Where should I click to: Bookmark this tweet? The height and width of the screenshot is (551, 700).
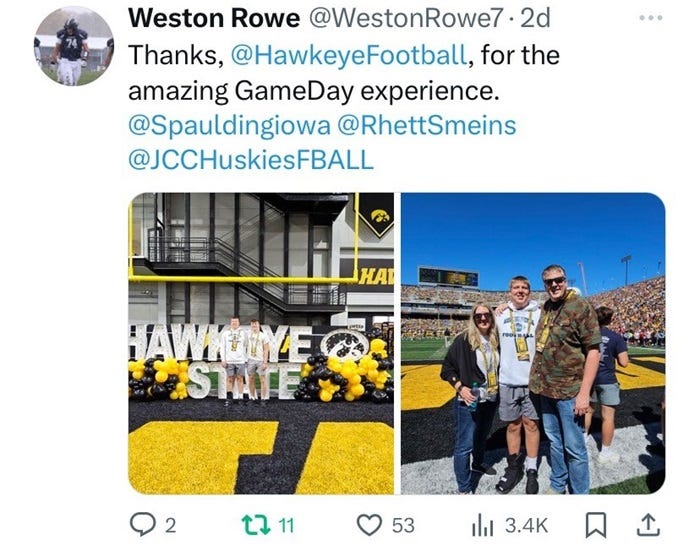point(596,526)
